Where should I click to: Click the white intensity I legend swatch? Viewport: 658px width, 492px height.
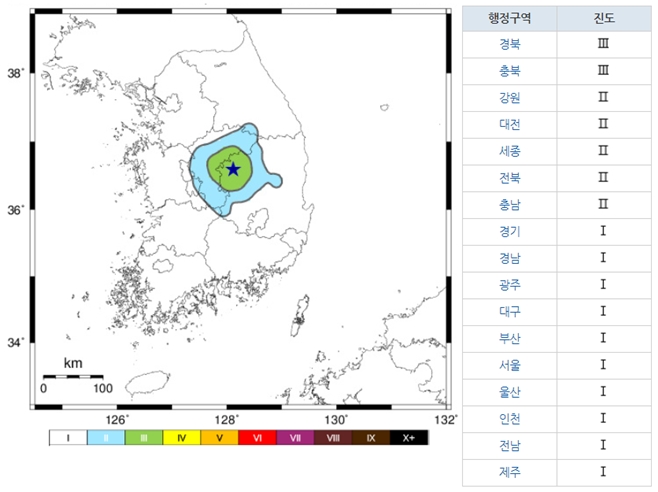tap(68, 437)
